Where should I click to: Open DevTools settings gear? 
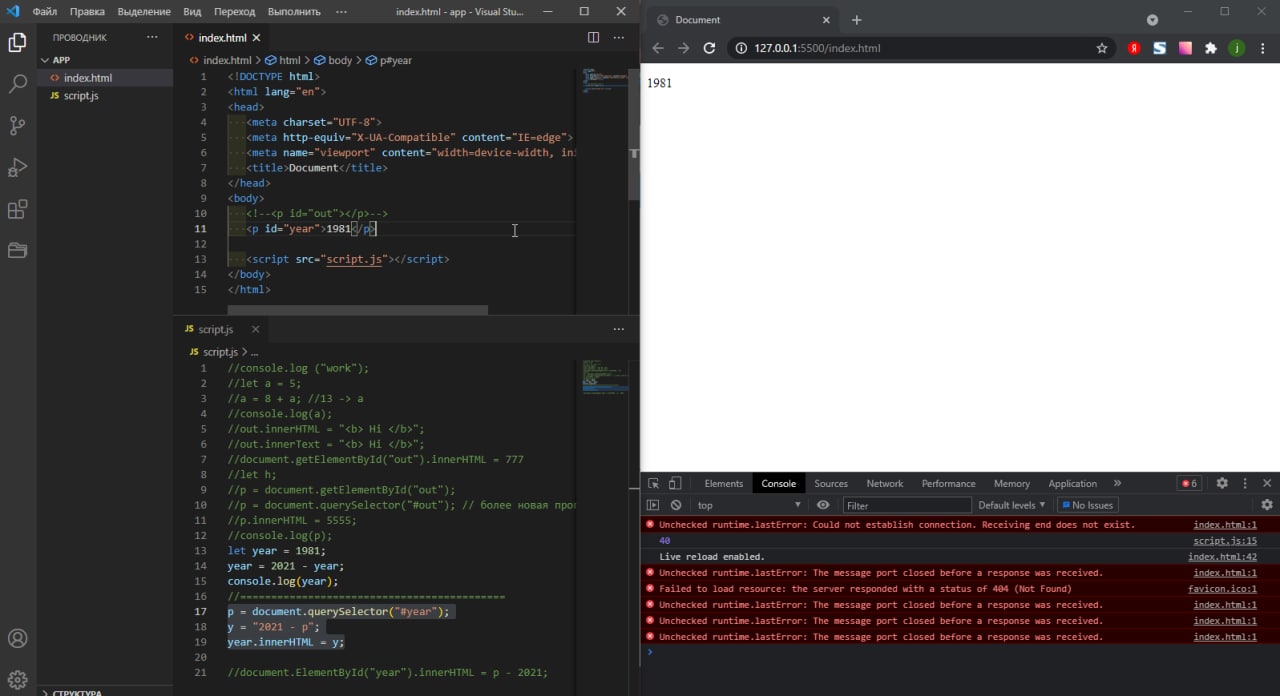pos(1222,483)
